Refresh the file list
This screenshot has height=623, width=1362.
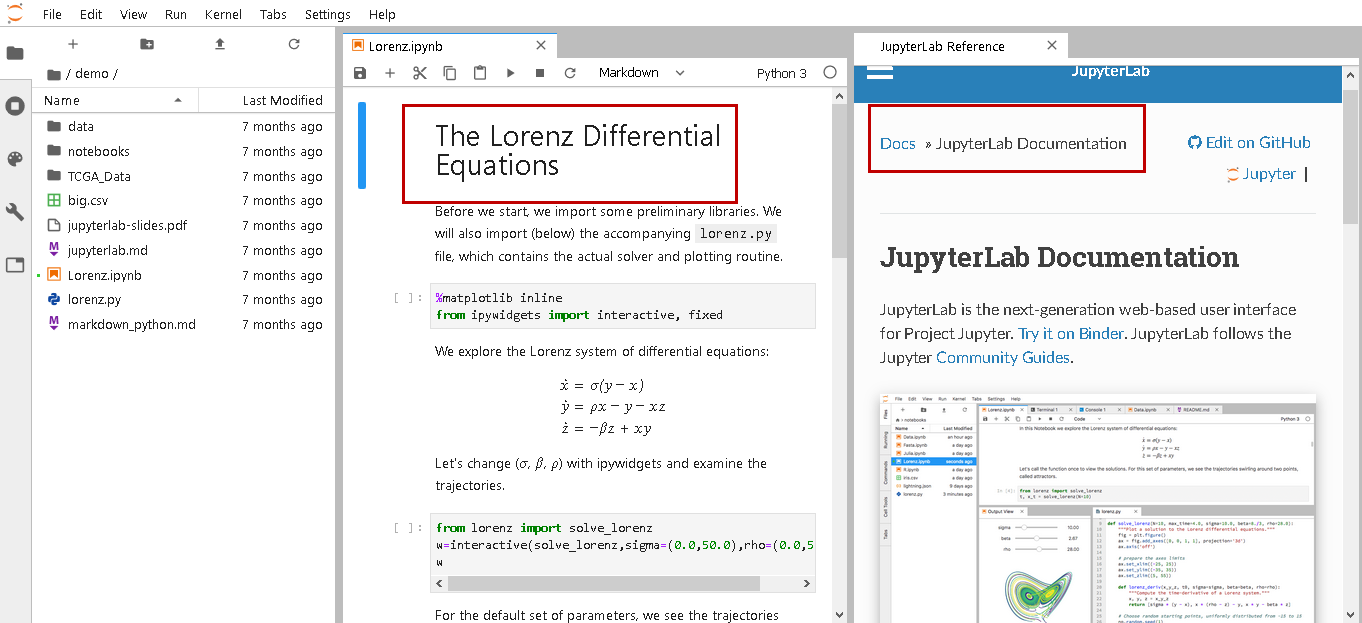click(294, 44)
